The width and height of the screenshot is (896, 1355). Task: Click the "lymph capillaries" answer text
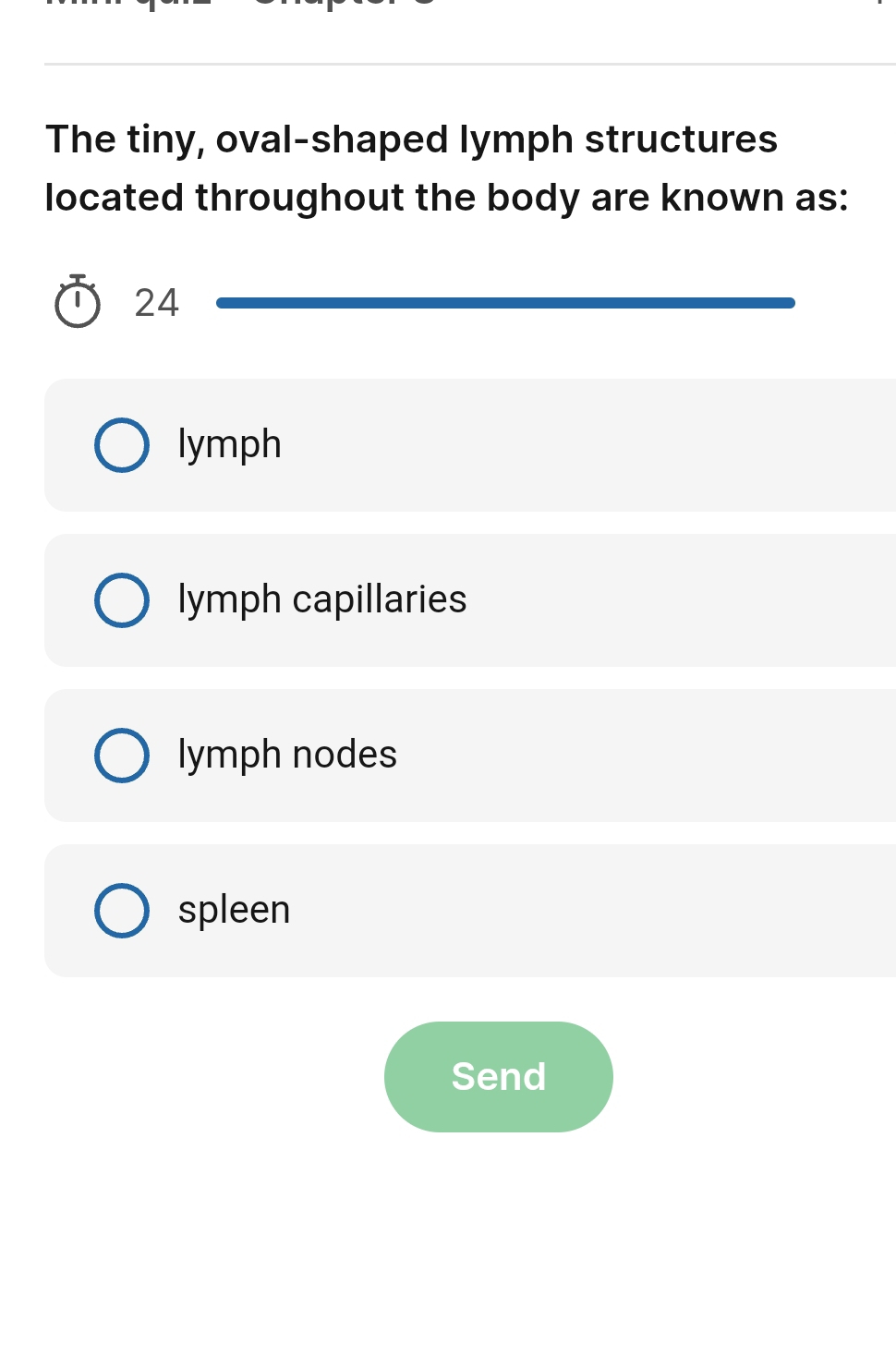pos(322,599)
